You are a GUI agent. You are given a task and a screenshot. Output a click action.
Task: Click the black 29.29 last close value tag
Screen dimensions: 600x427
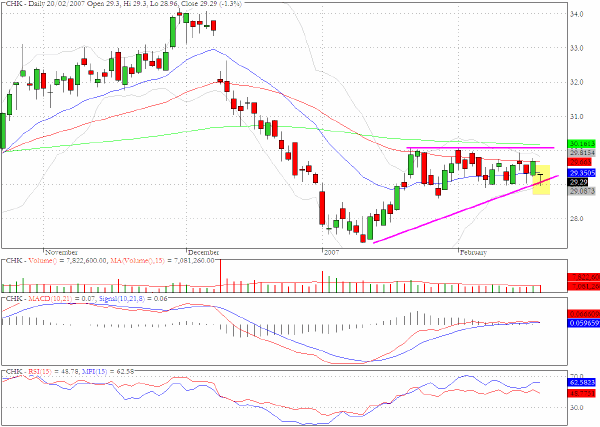(578, 182)
